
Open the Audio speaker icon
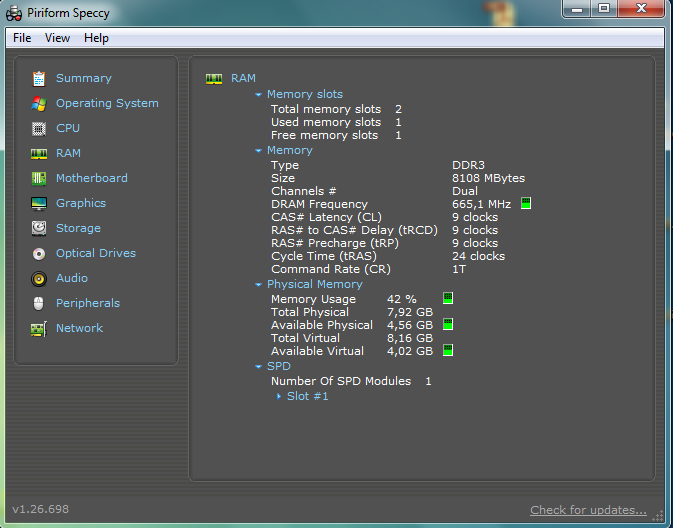[39, 278]
